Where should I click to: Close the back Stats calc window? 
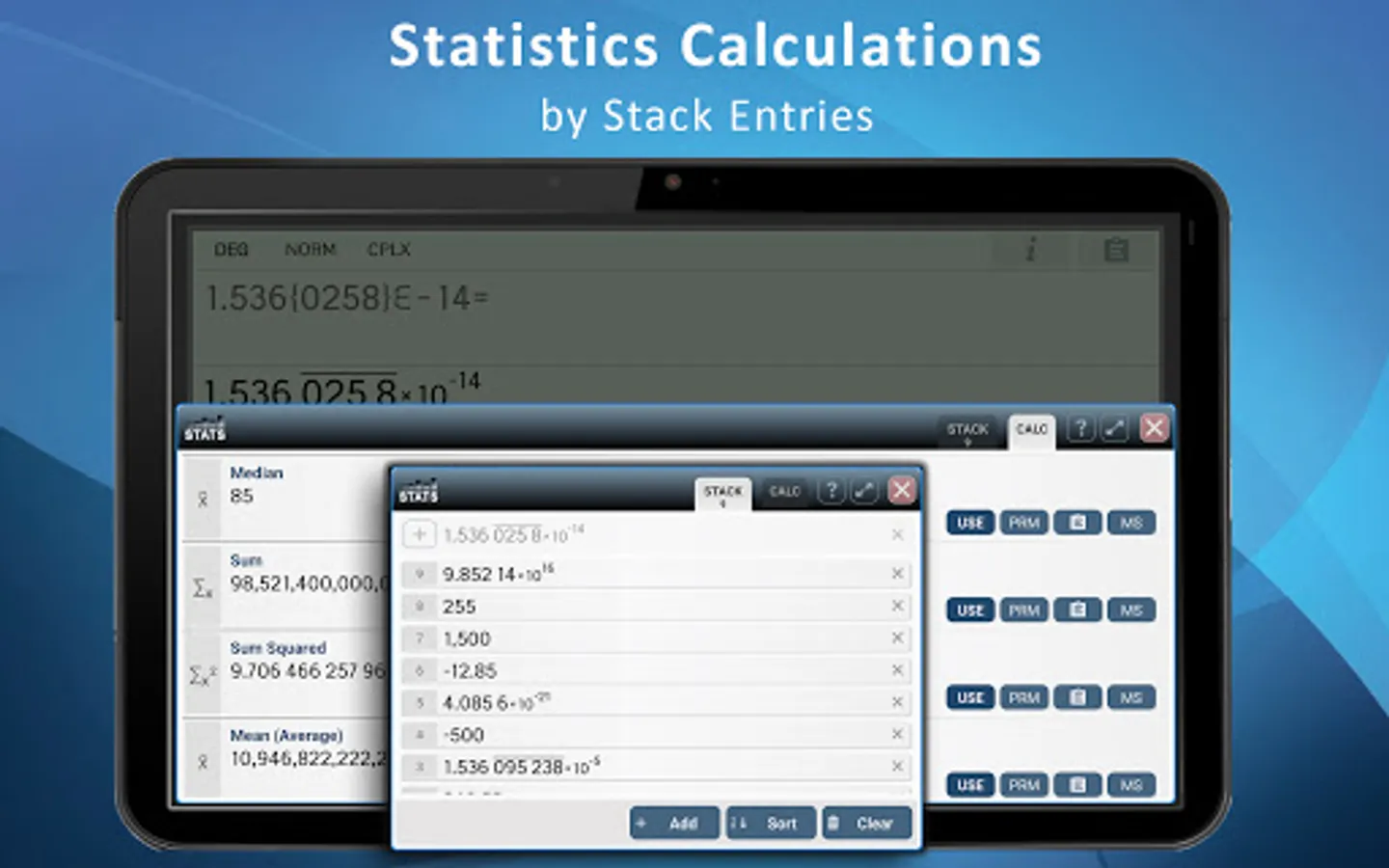1154,427
